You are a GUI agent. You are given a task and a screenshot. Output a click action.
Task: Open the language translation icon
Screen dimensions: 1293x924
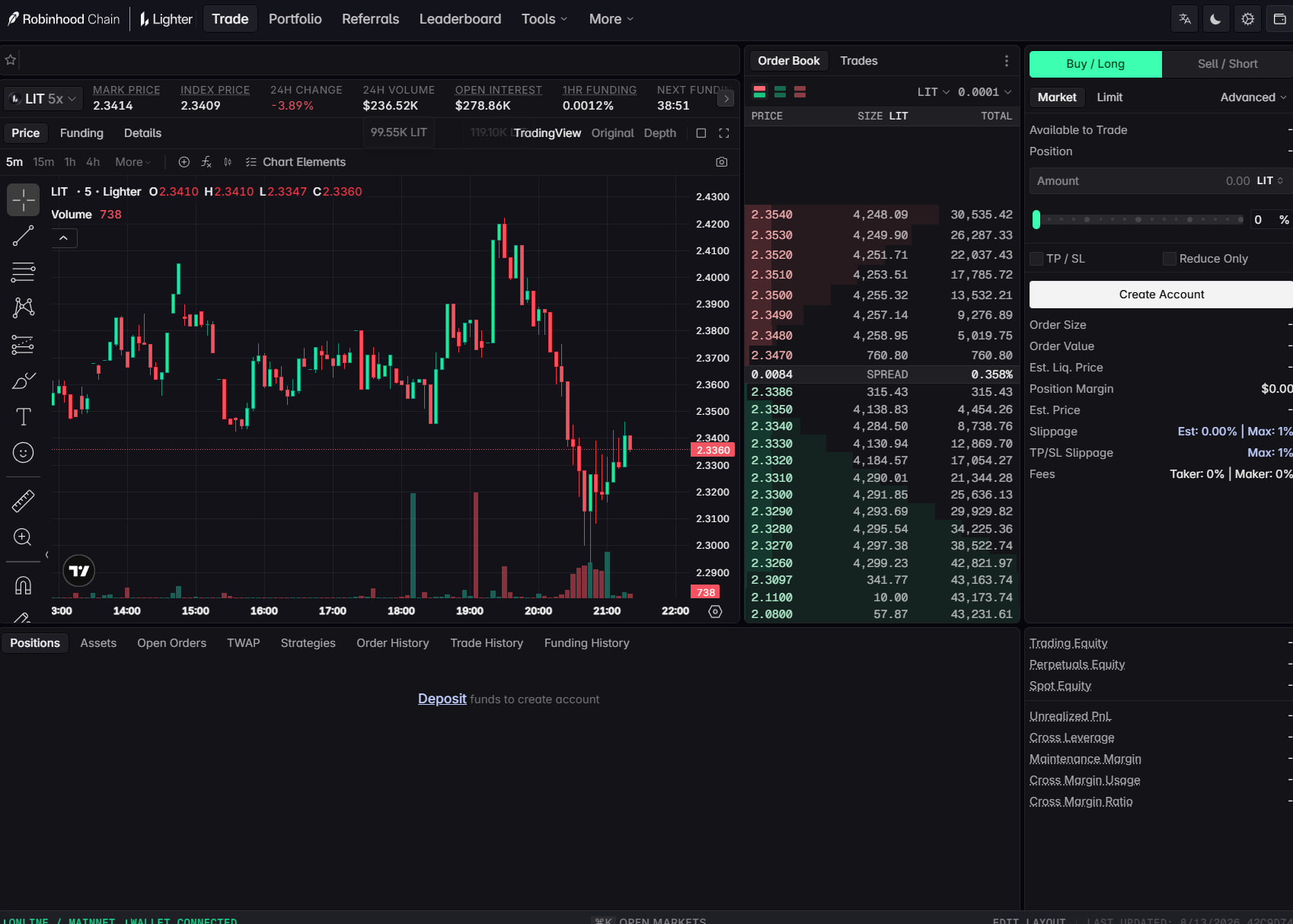point(1184,19)
